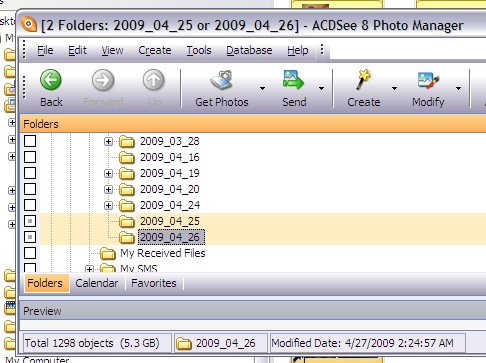Click the Modify paintbrush icon
486x363 pixels.
[428, 80]
